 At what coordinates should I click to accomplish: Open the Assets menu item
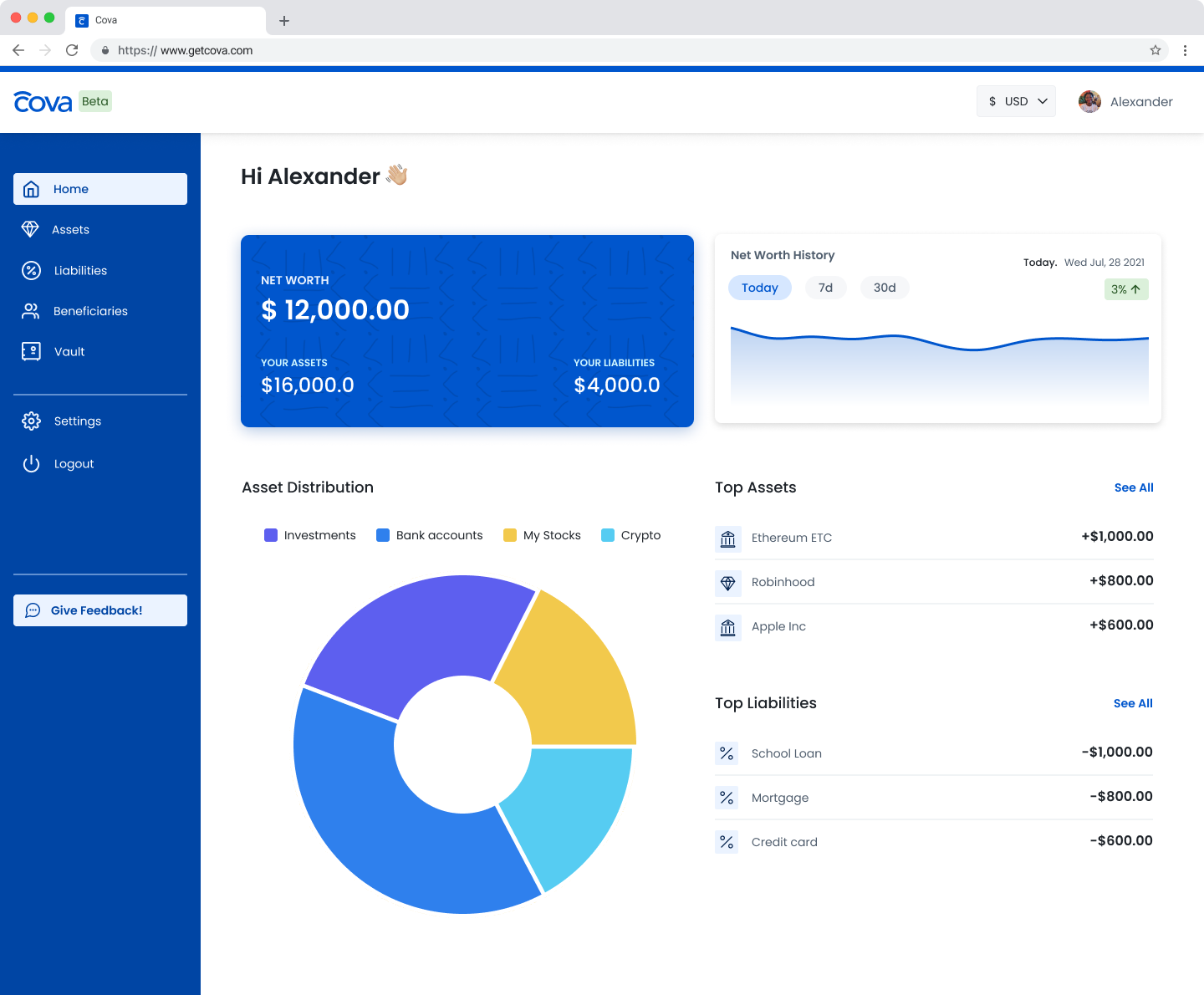[100, 229]
